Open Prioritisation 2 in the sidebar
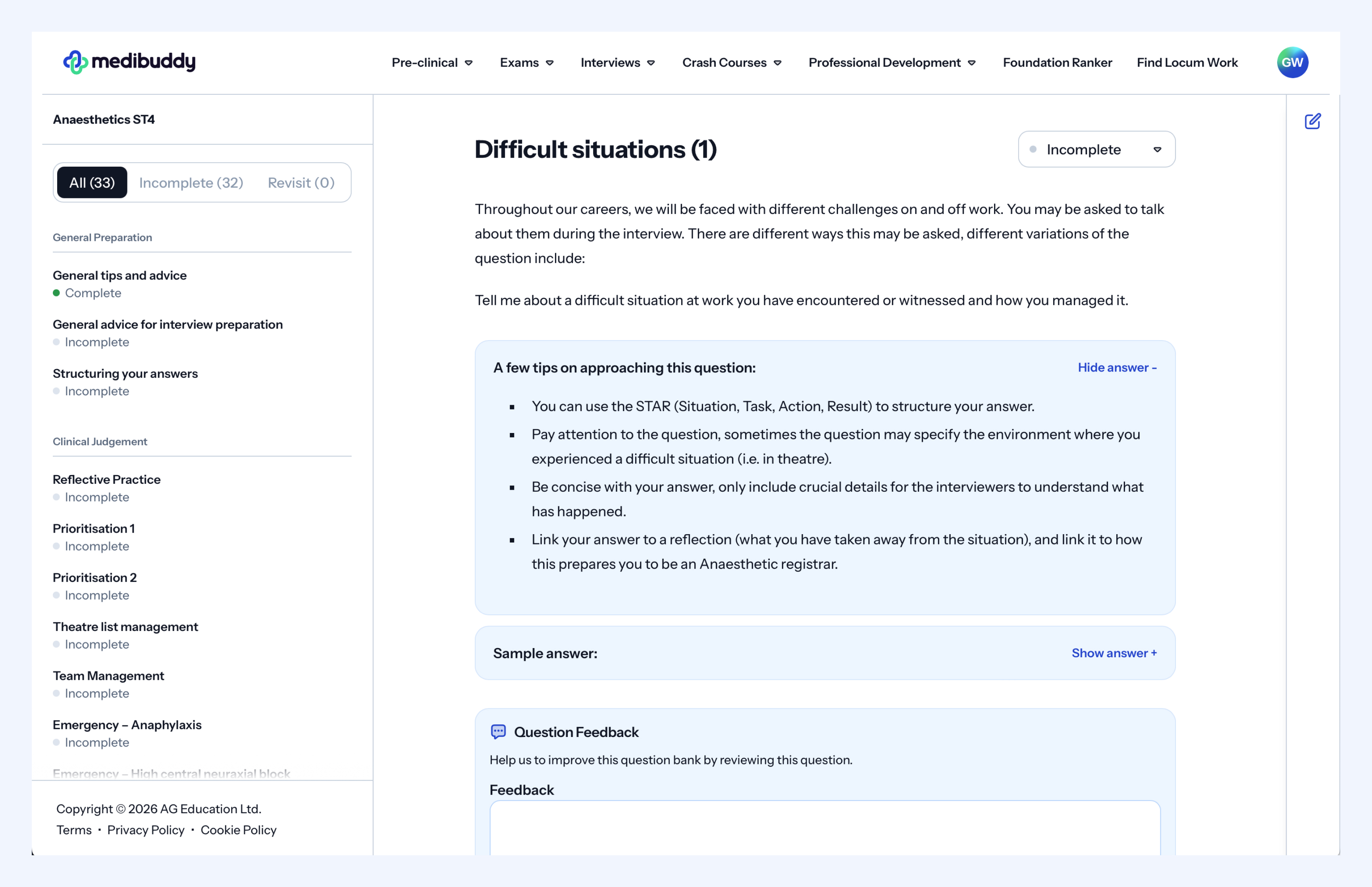The image size is (1372, 887). click(94, 577)
